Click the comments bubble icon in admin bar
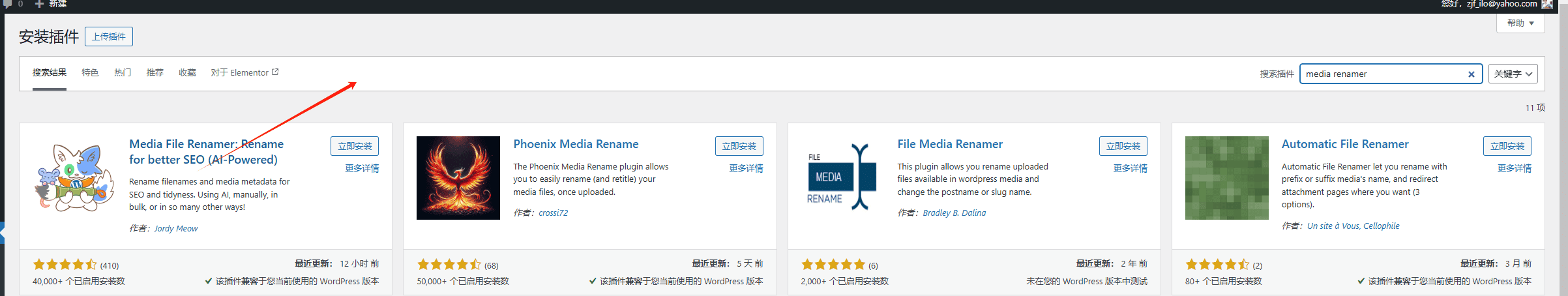 (x=8, y=3)
